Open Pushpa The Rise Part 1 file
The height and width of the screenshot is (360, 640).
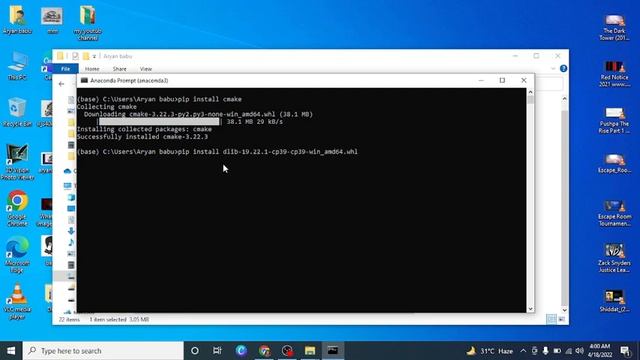(614, 120)
